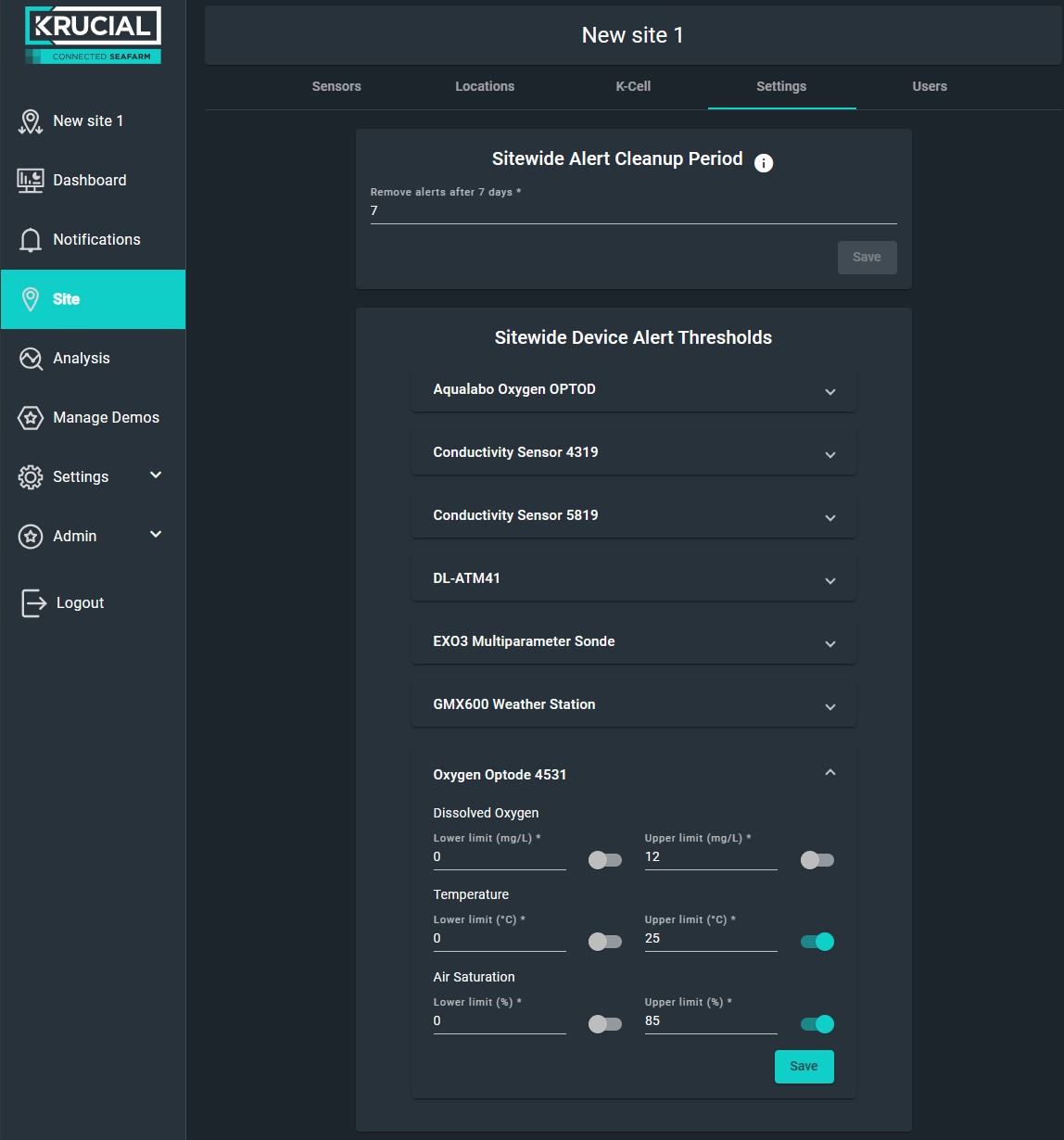Disable Temperature upper limit alert toggle
Screen dimensions: 1064x1140
(x=817, y=942)
